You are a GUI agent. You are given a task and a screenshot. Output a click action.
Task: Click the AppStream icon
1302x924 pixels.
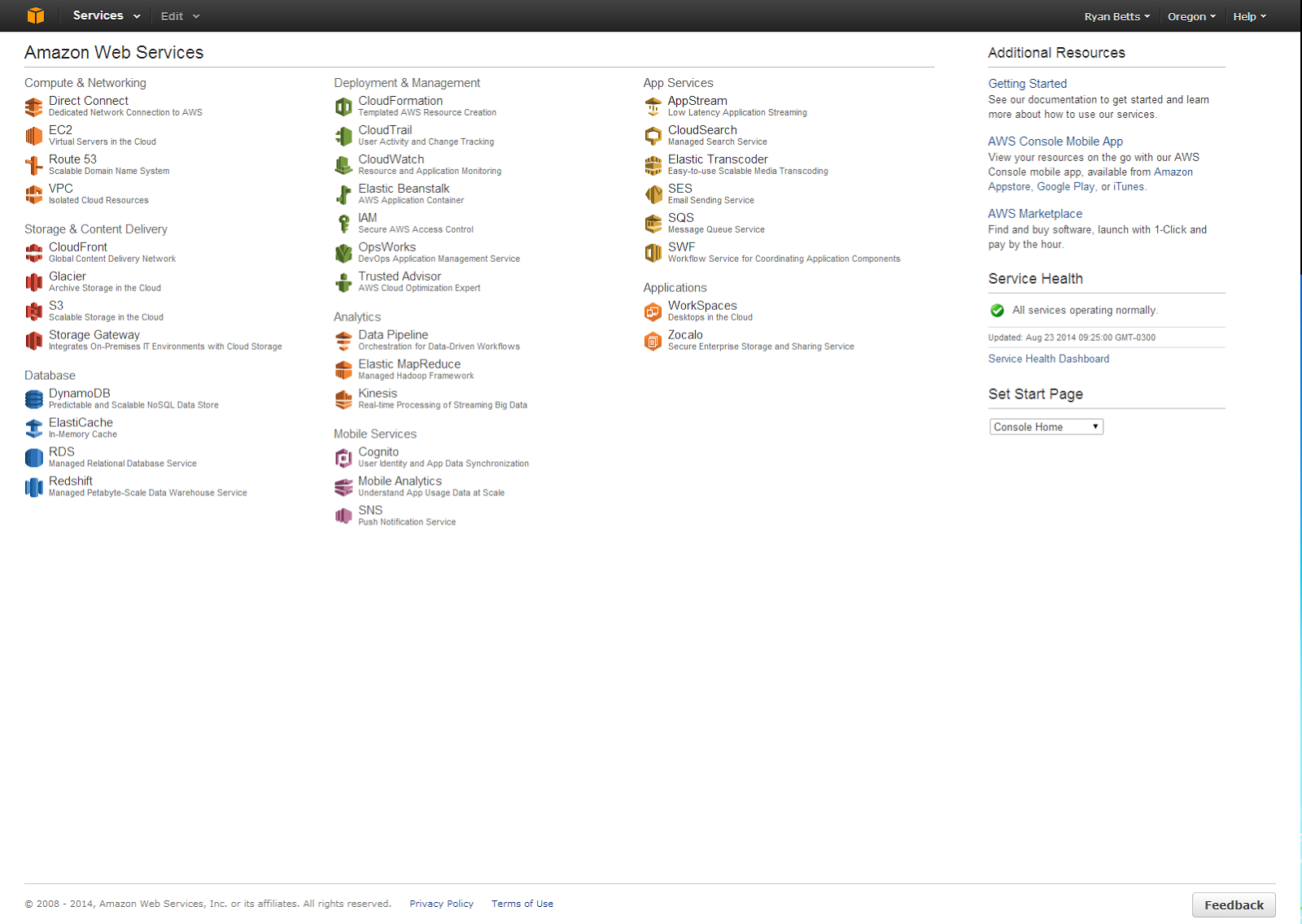[653, 107]
